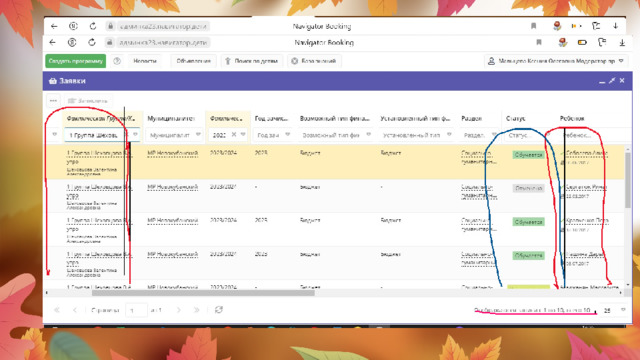Go back in the lower browser bar
640x360 pixels.
[53, 42]
